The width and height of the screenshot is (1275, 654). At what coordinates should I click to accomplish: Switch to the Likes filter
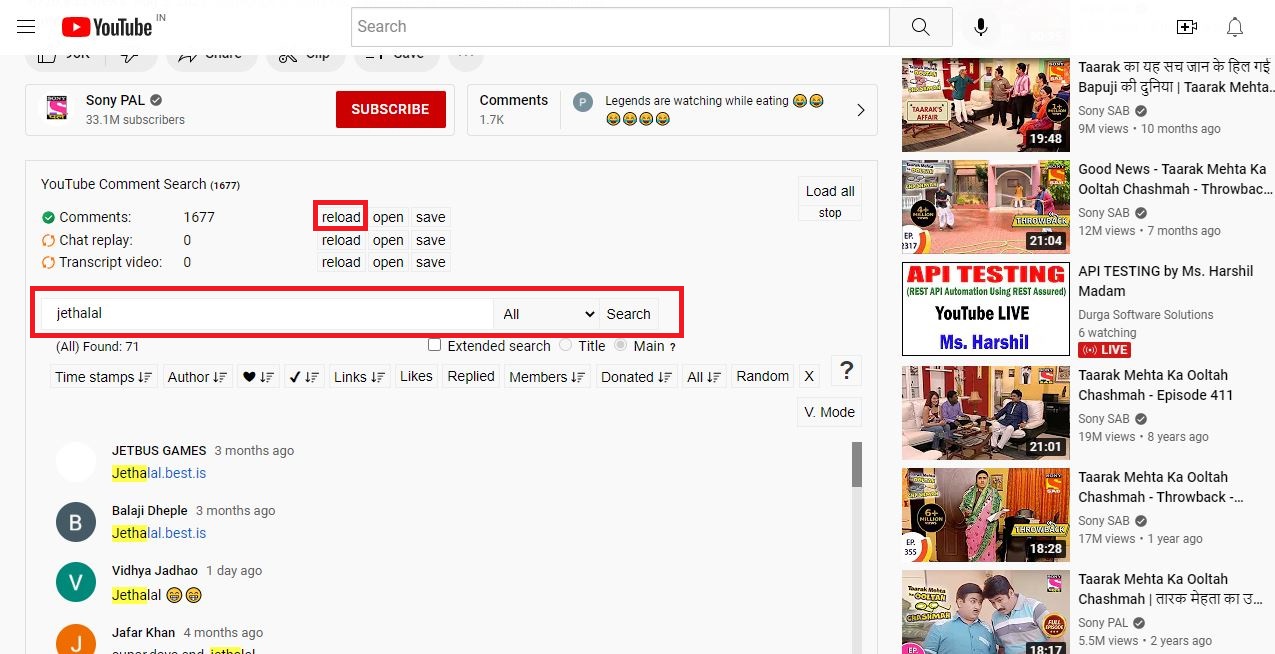(416, 376)
